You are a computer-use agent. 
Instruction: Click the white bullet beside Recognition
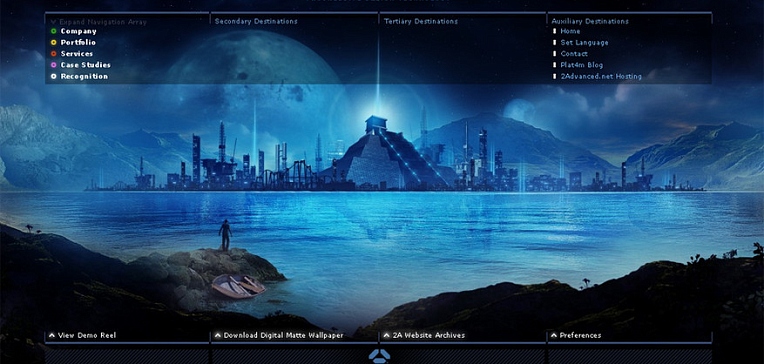pyautogui.click(x=54, y=77)
